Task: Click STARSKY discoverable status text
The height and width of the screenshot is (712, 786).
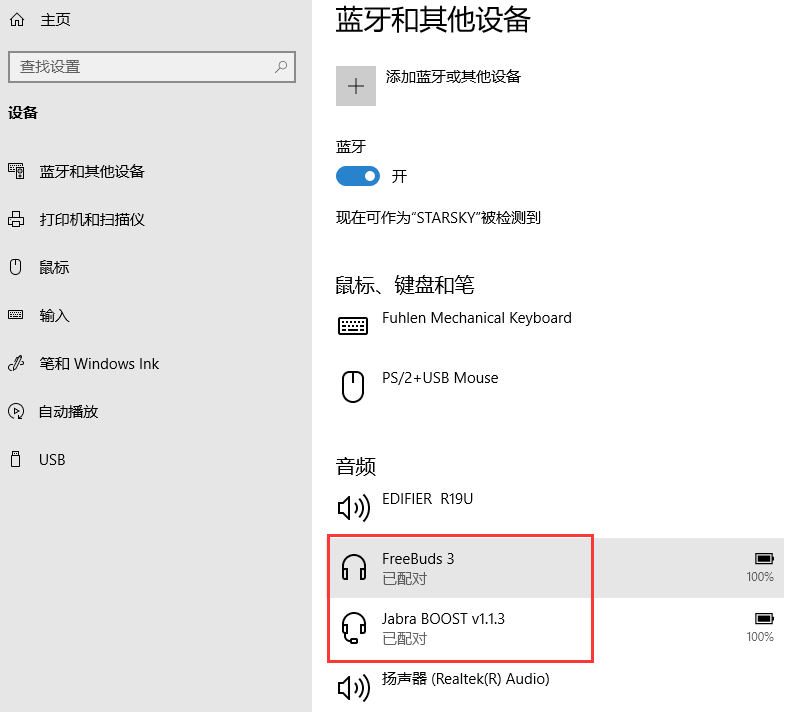Action: tap(438, 218)
